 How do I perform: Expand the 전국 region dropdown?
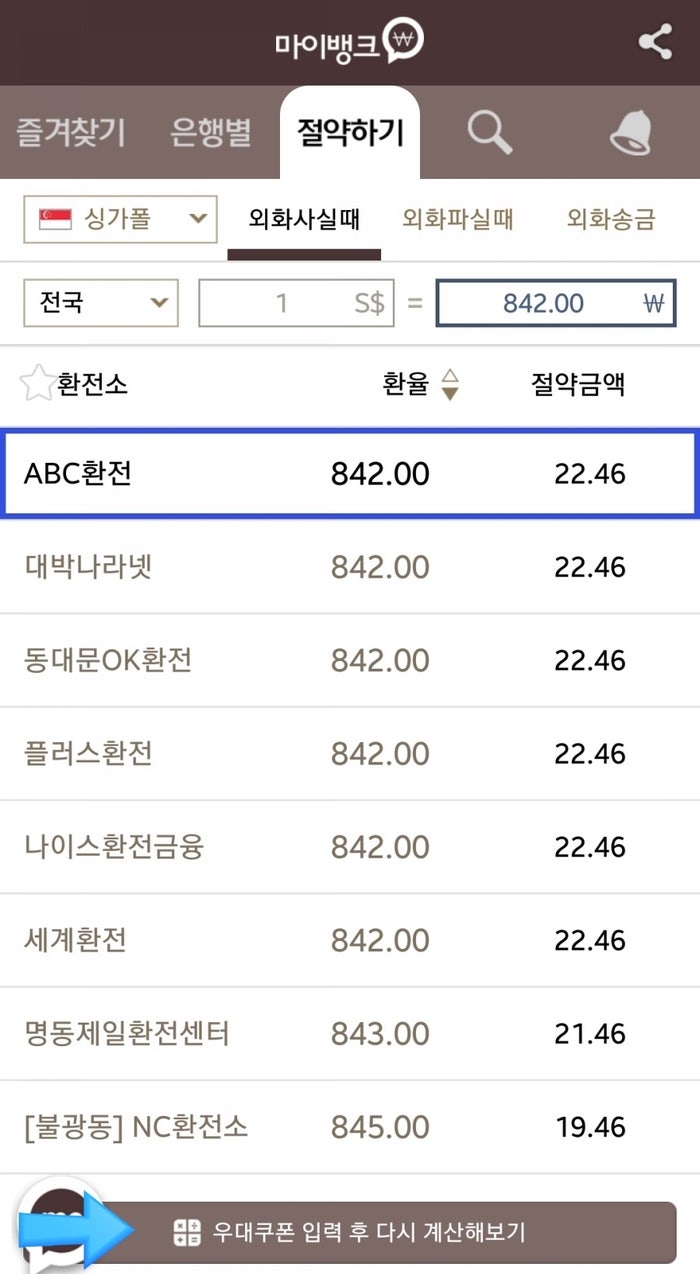coord(99,302)
